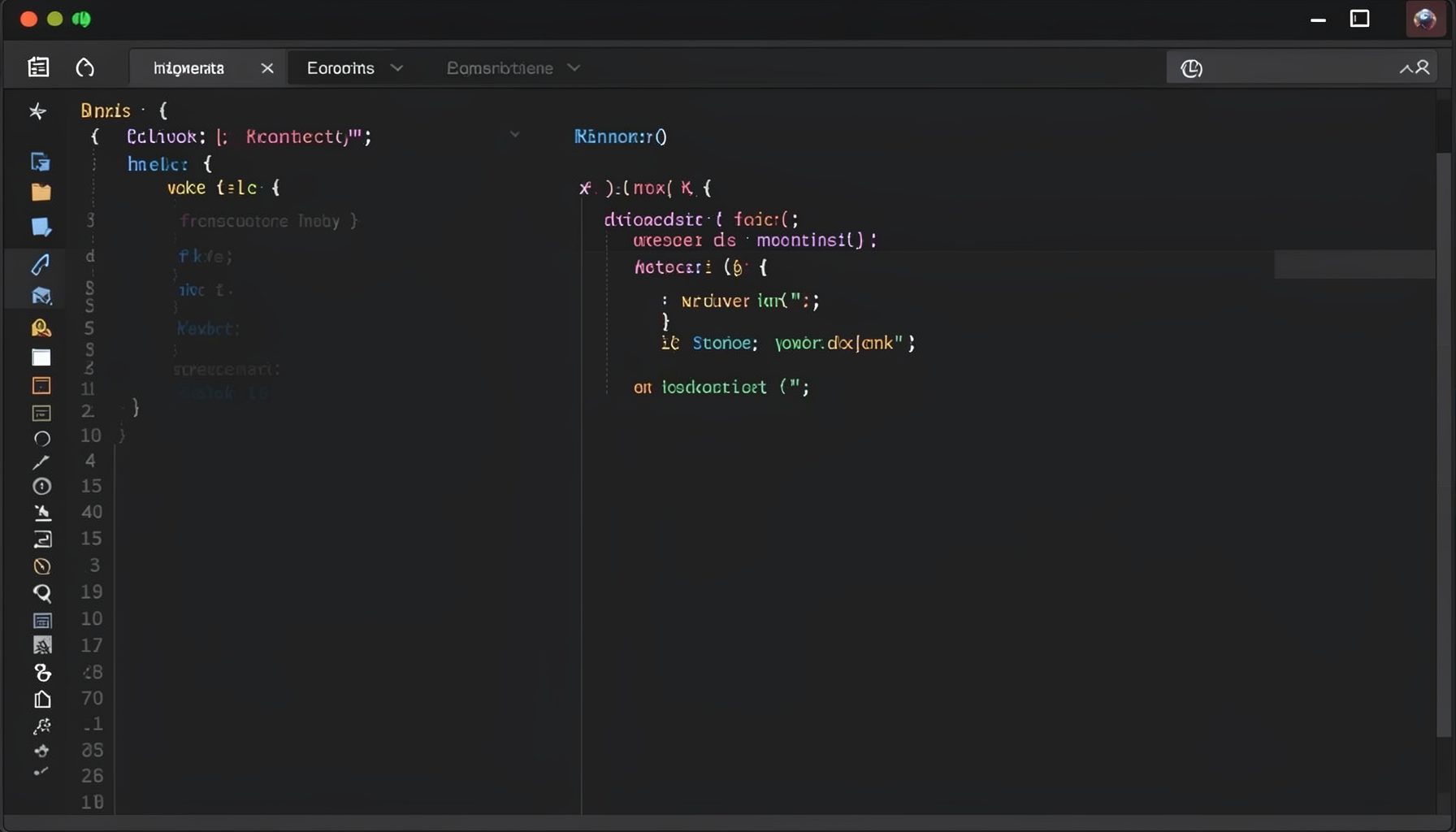Open the Eomsnbtiene tab
1456x832 pixels.
tap(500, 68)
